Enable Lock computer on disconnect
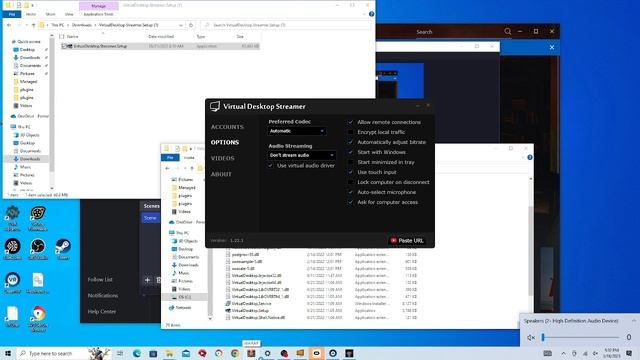The width and height of the screenshot is (640, 360). coord(350,182)
